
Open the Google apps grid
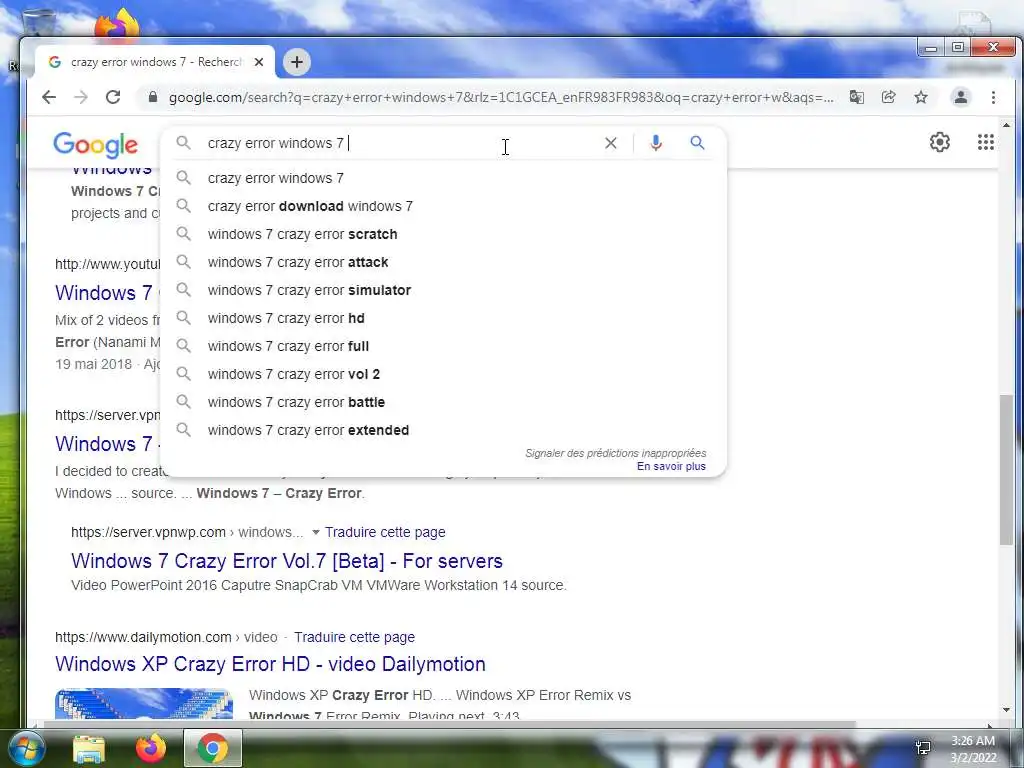point(985,142)
